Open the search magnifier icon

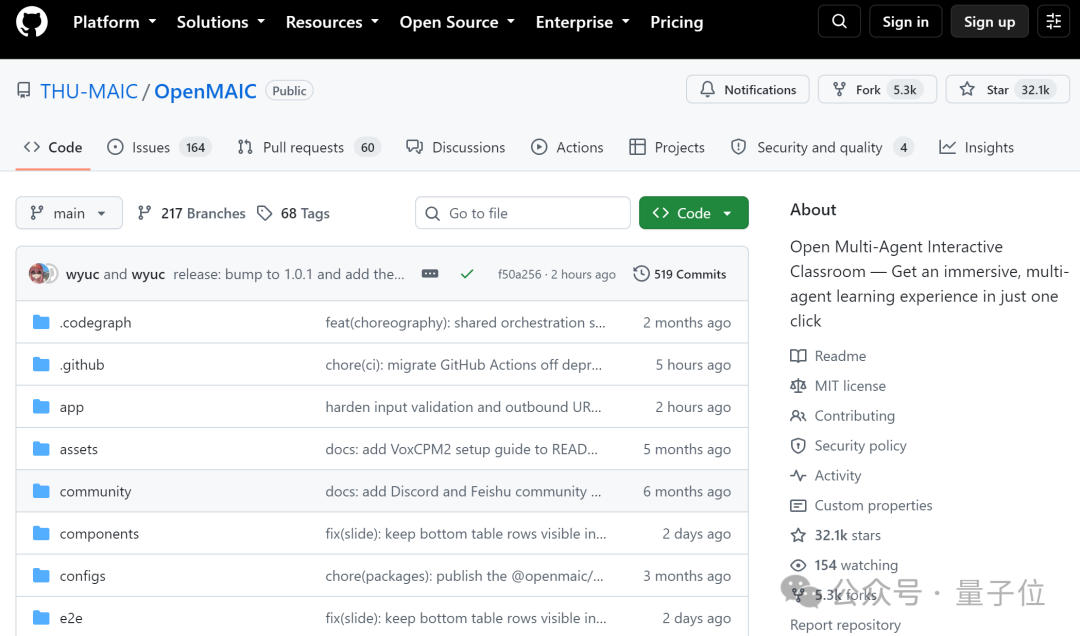coord(839,21)
